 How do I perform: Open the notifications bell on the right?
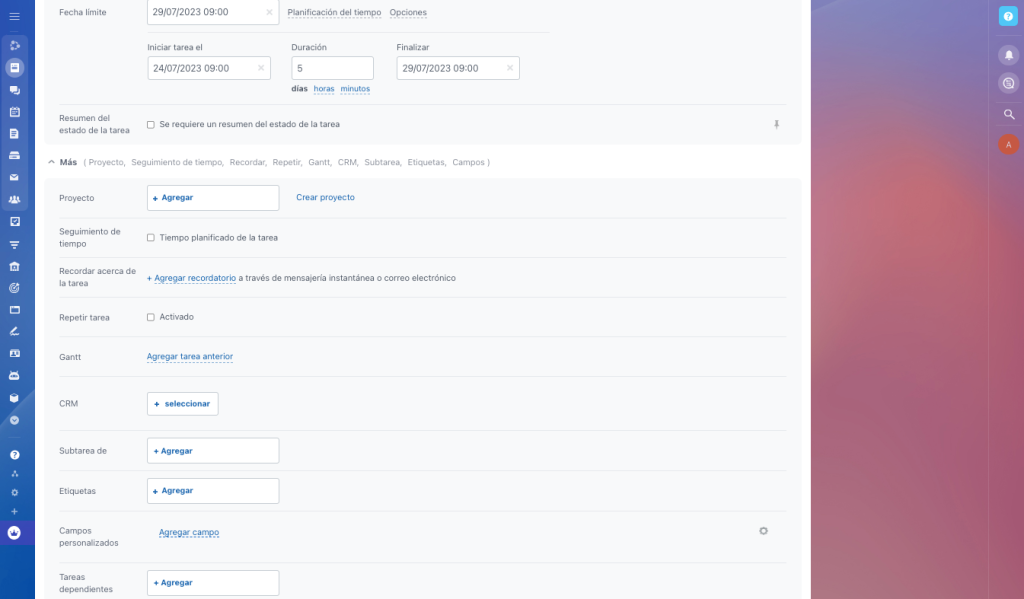(1009, 55)
